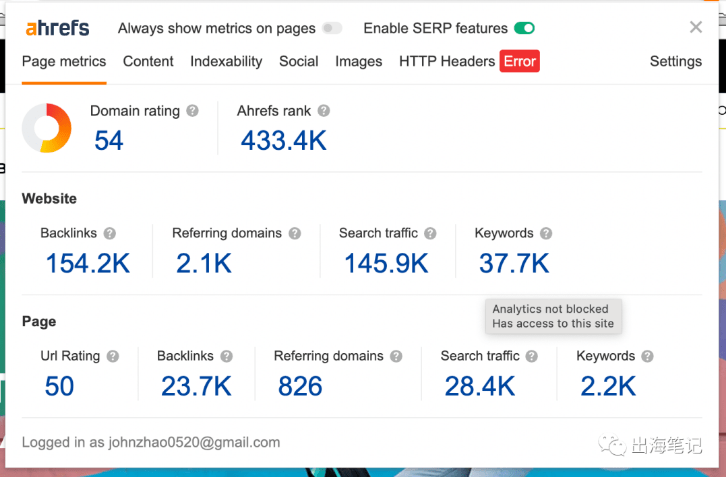727x478 pixels.
Task: Close the Ahrefs toolbar popup
Action: click(x=695, y=27)
